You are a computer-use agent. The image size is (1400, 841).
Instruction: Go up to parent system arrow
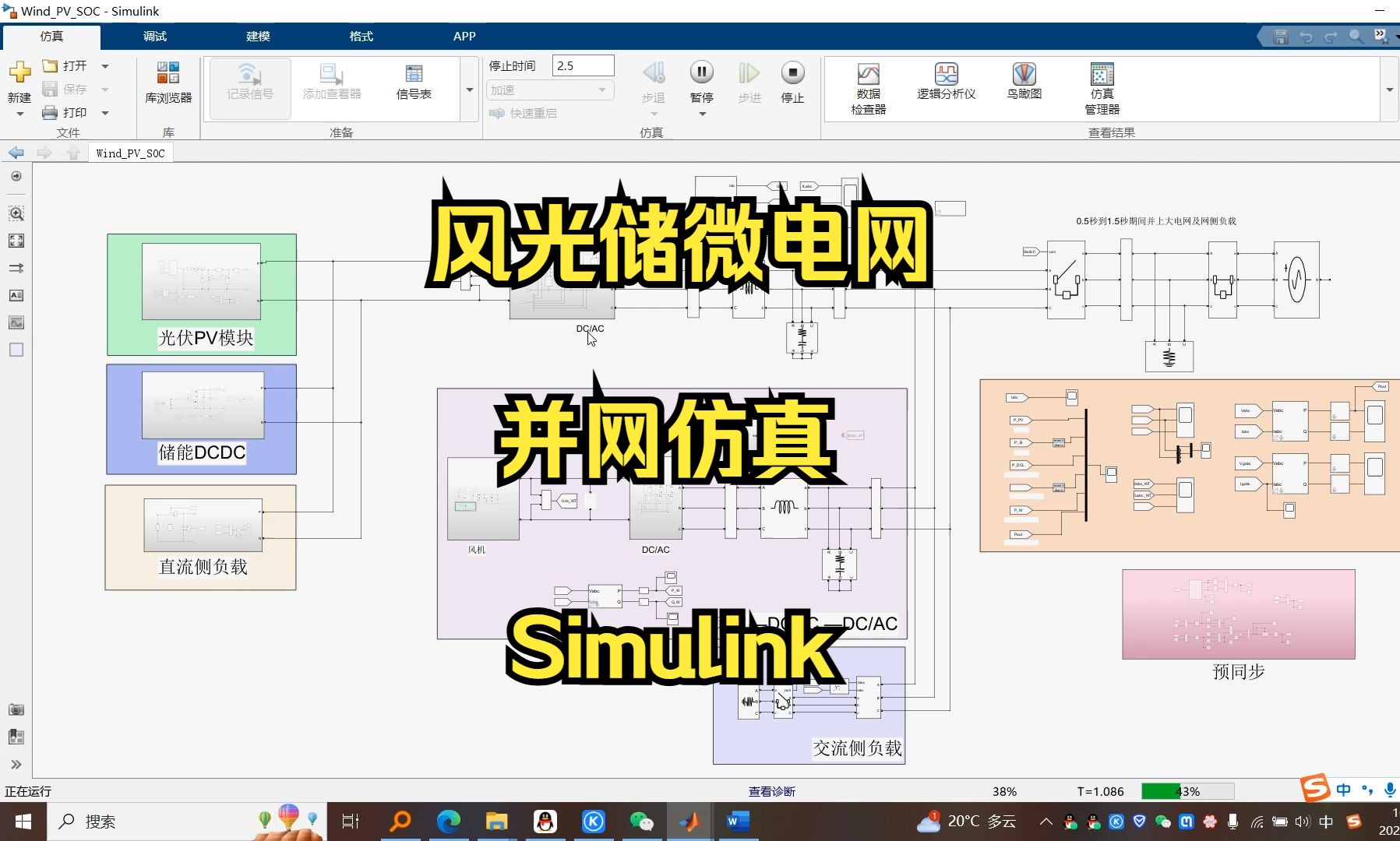73,153
